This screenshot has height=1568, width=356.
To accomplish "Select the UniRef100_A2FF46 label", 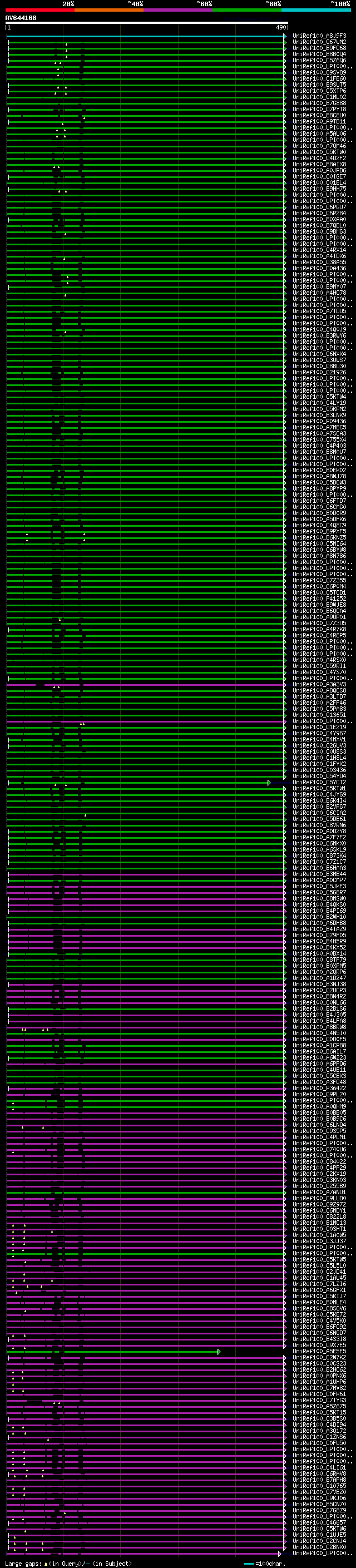I will pyautogui.click(x=319, y=703).
